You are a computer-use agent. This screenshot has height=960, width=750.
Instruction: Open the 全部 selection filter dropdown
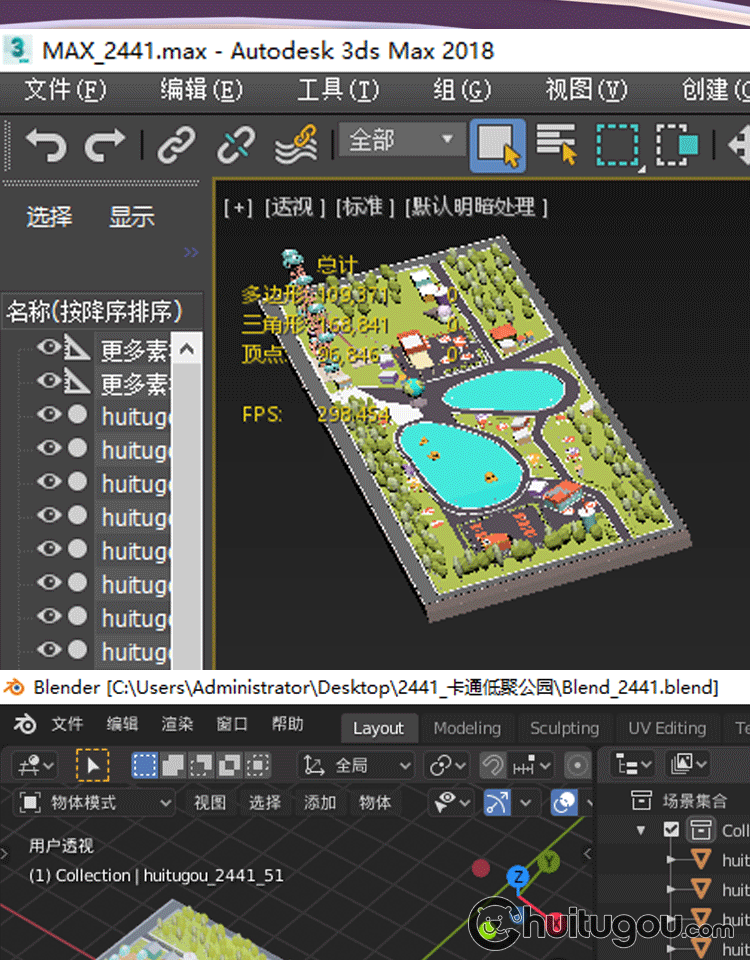(401, 141)
